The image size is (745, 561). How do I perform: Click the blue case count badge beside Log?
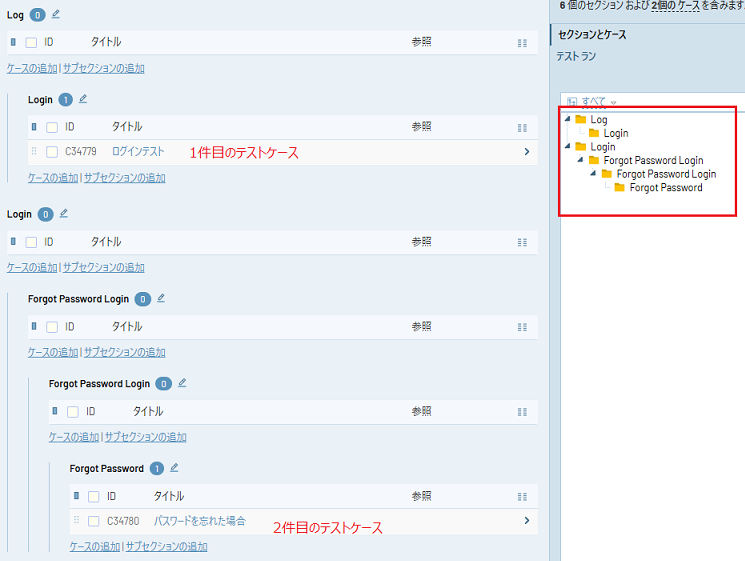pyautogui.click(x=37, y=15)
